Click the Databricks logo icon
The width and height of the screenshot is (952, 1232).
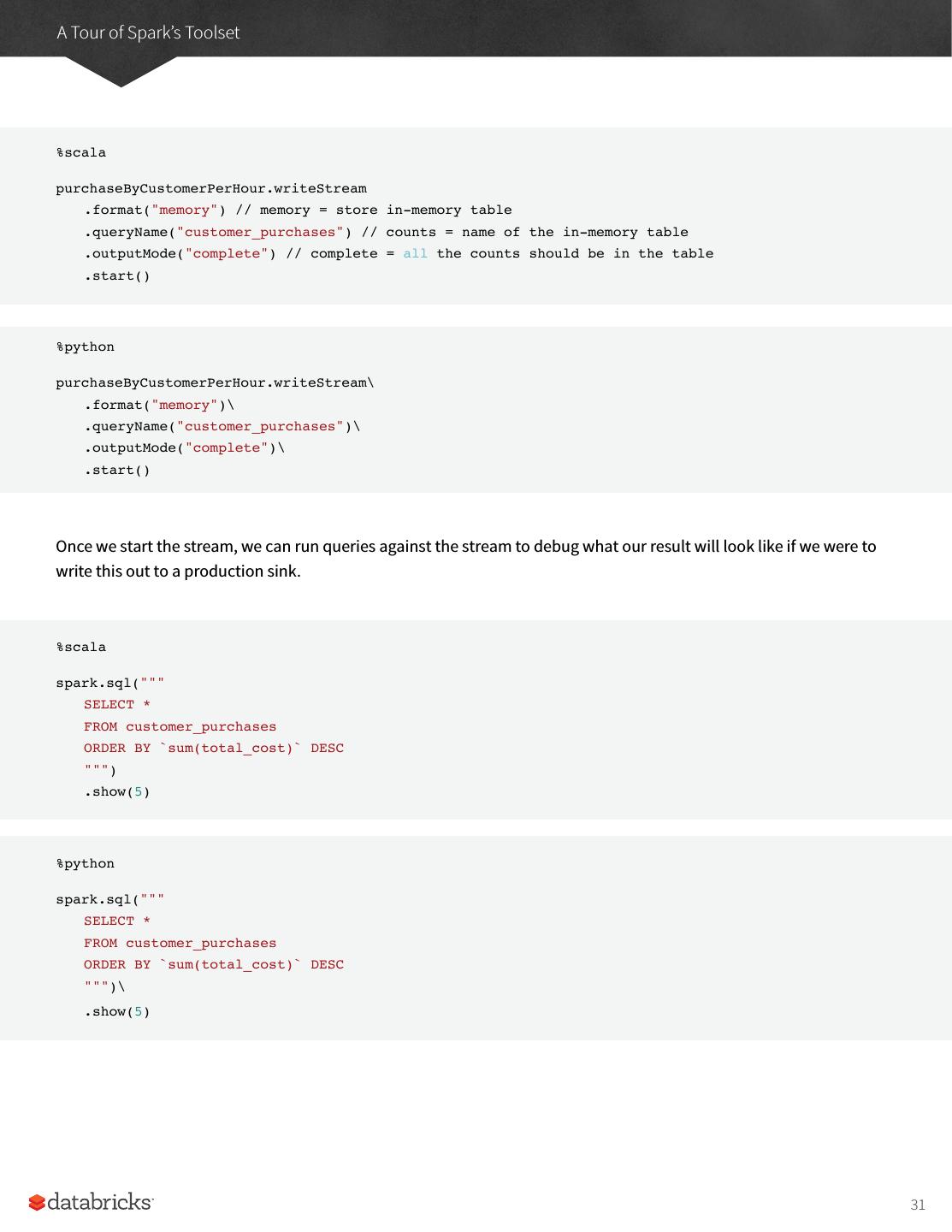coord(37,1203)
